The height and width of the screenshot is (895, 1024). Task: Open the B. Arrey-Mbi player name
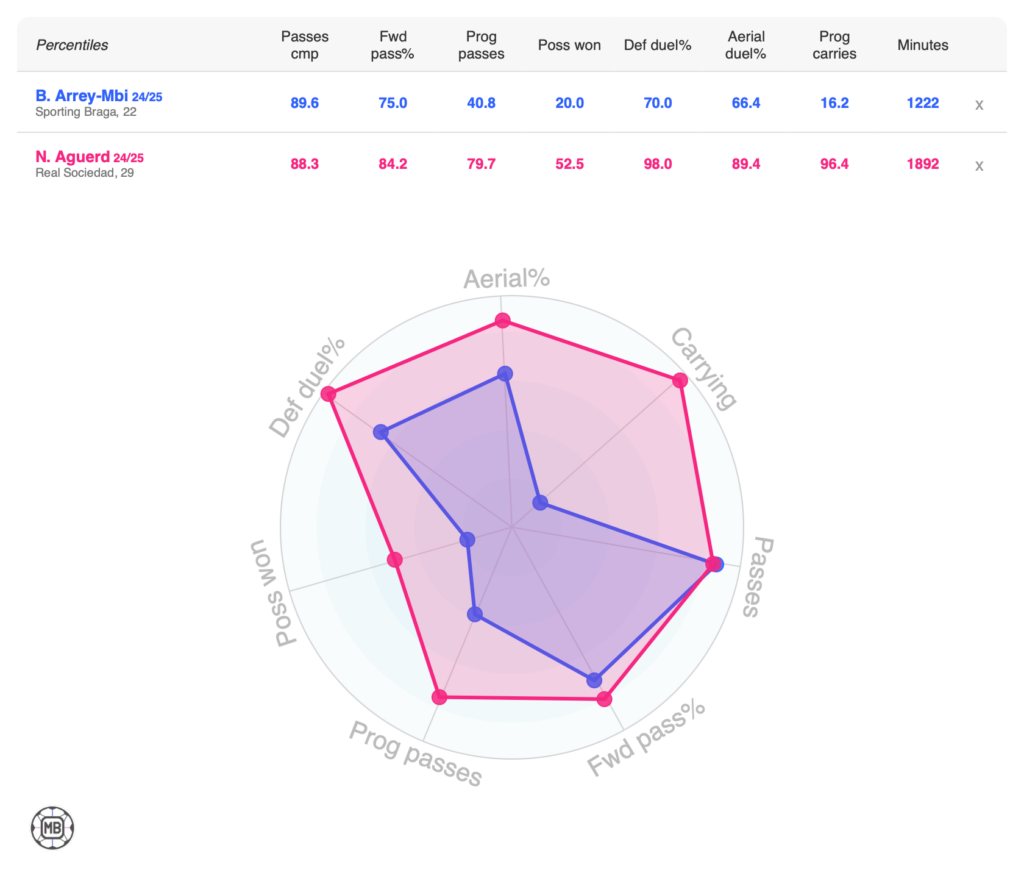(x=82, y=97)
